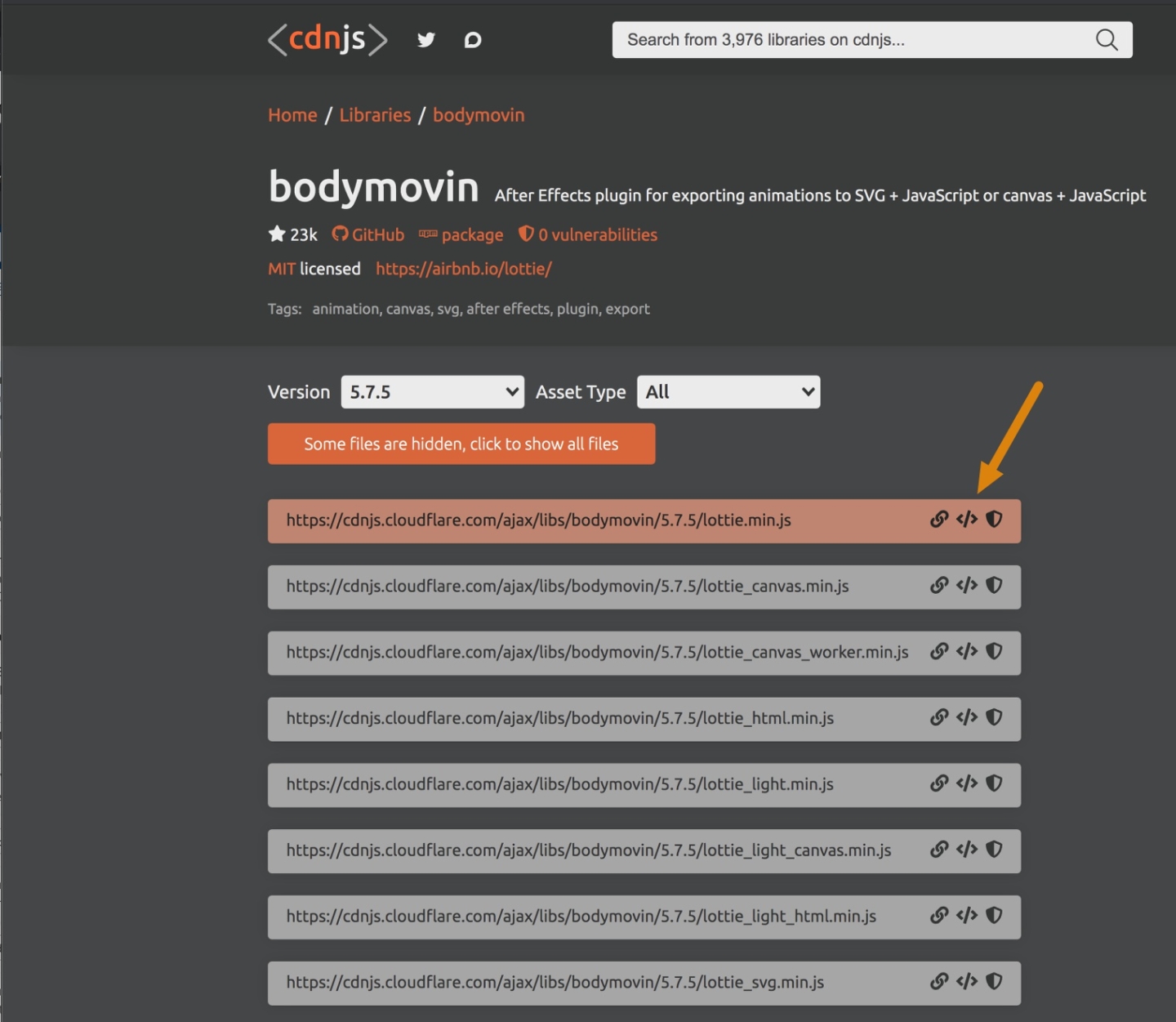
Task: Click the search magnifier icon
Action: (x=1107, y=39)
